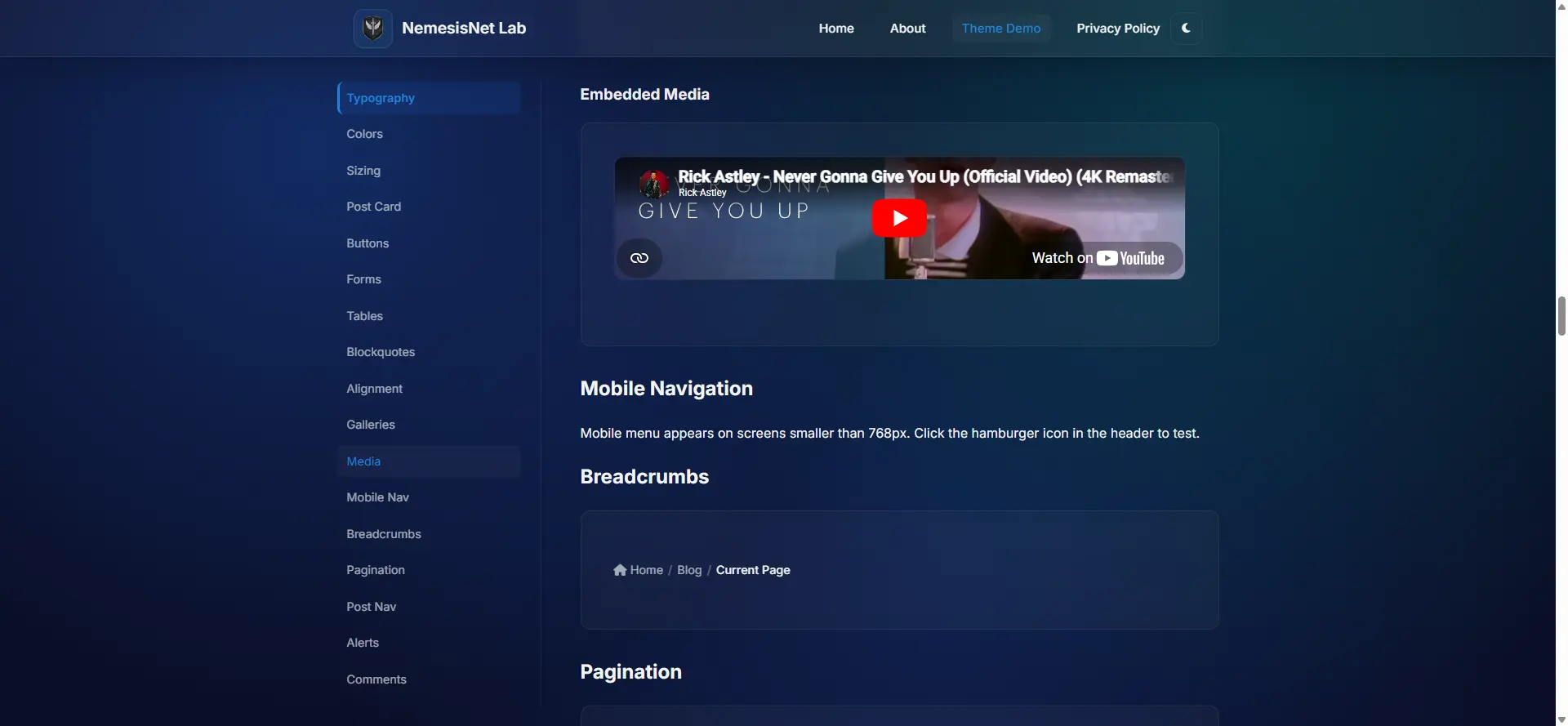This screenshot has height=726, width=1568.
Task: Click the Pagination section heading
Action: coord(630,672)
